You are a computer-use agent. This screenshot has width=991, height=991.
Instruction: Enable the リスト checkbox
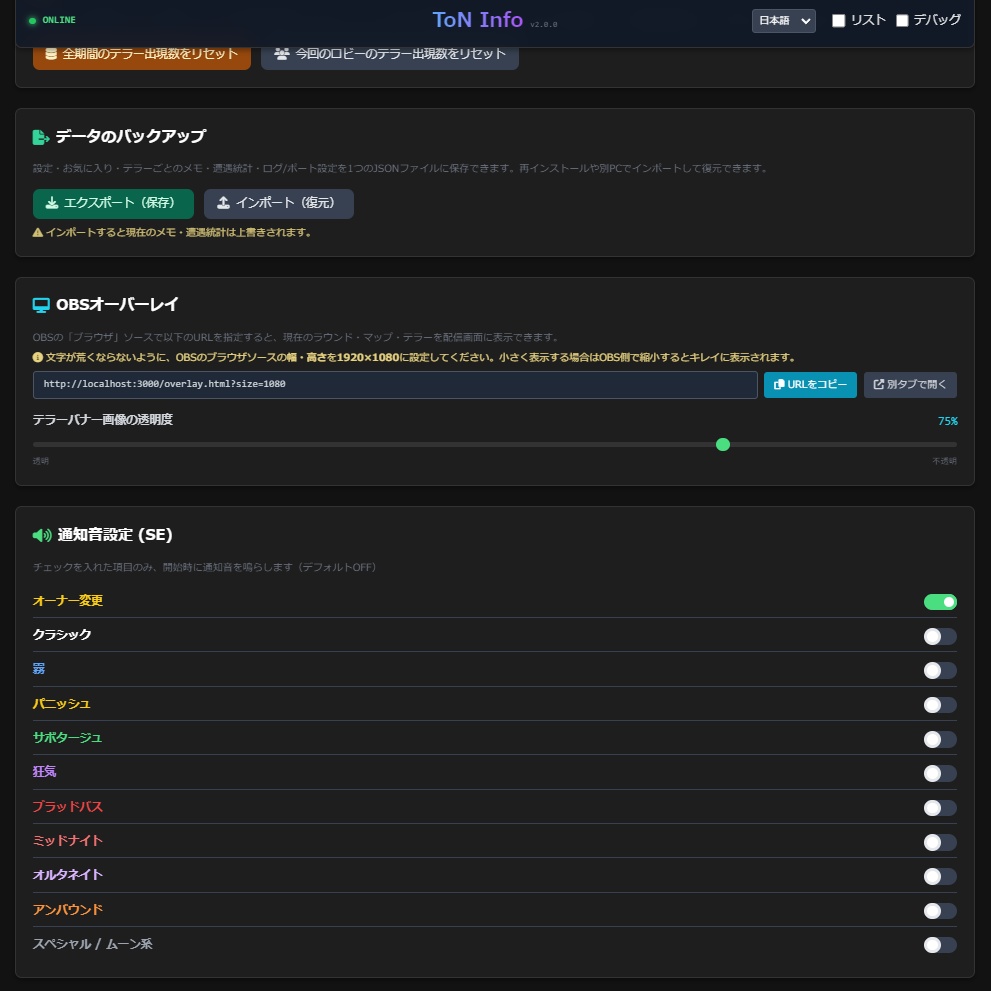pyautogui.click(x=838, y=21)
